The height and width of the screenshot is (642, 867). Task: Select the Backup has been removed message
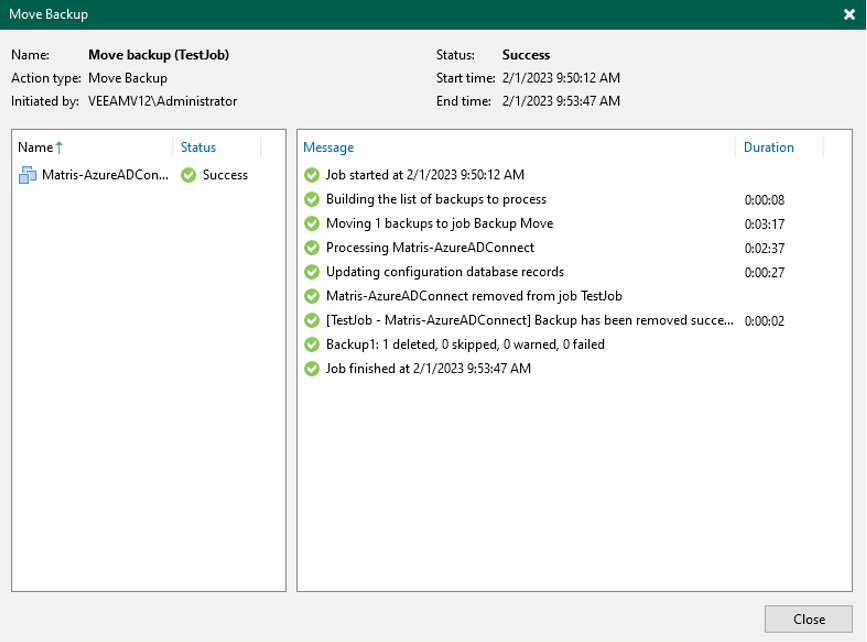530,320
